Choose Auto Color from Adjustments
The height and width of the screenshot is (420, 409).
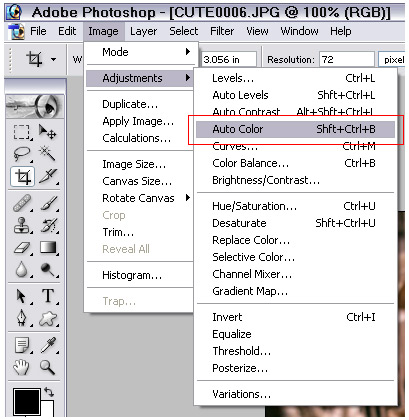(295, 129)
